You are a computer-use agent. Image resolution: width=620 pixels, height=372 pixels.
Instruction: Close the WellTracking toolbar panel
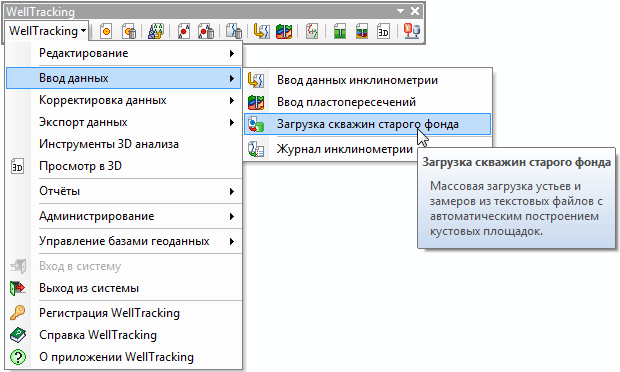415,11
